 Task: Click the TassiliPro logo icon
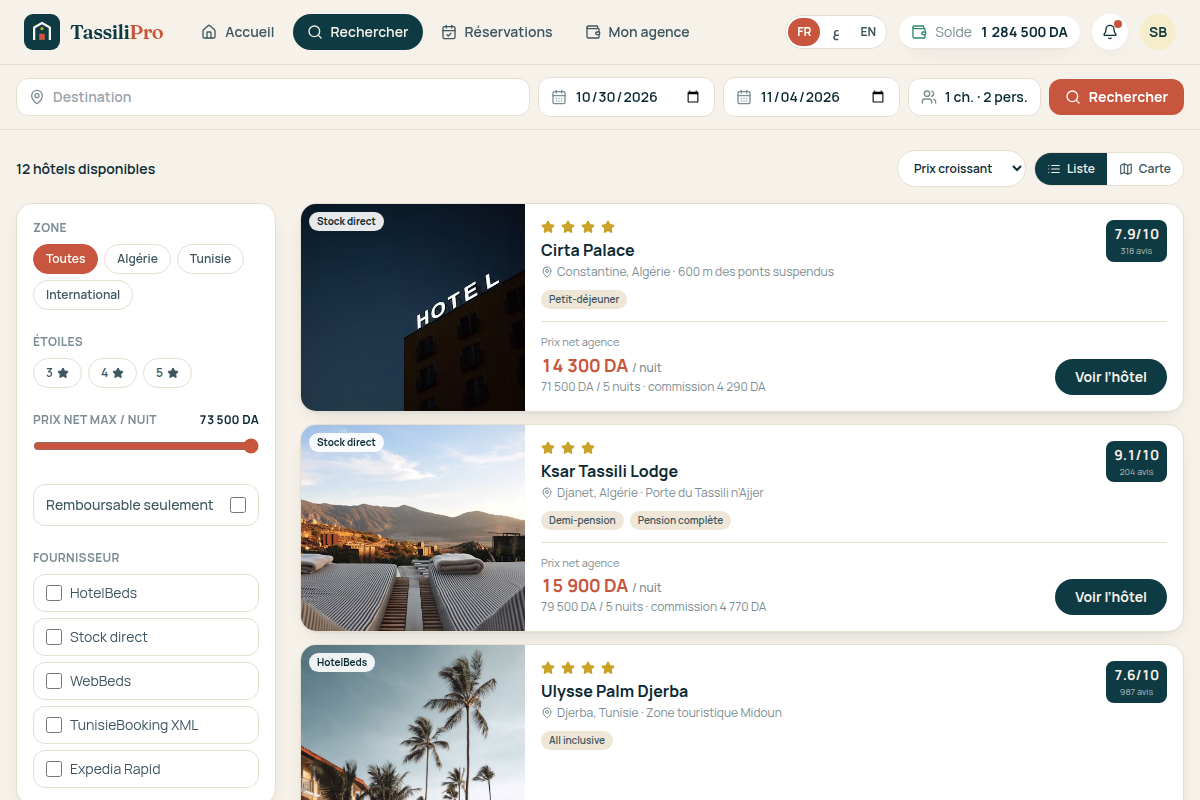41,32
